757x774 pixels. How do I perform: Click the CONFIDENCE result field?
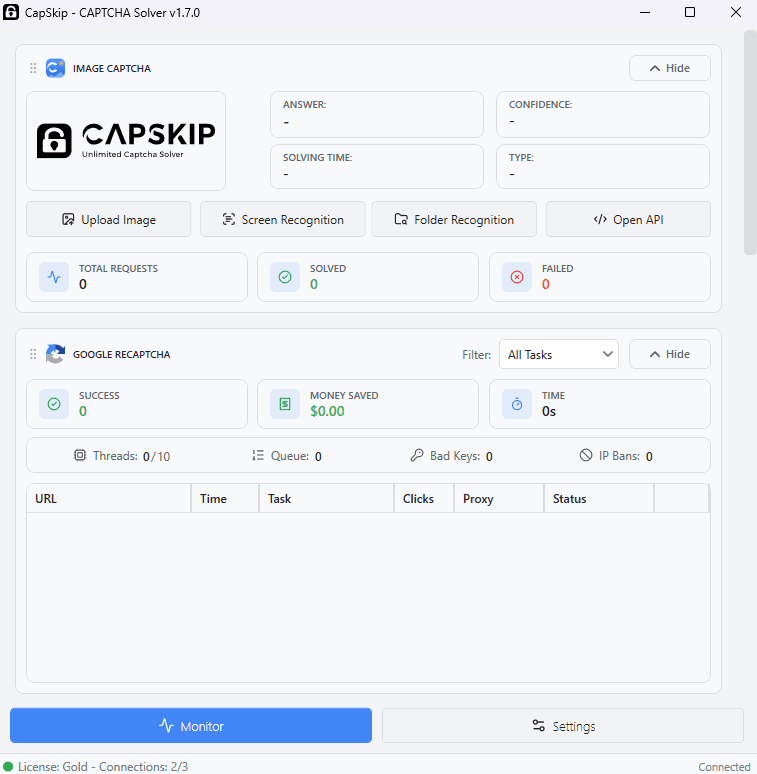click(603, 115)
